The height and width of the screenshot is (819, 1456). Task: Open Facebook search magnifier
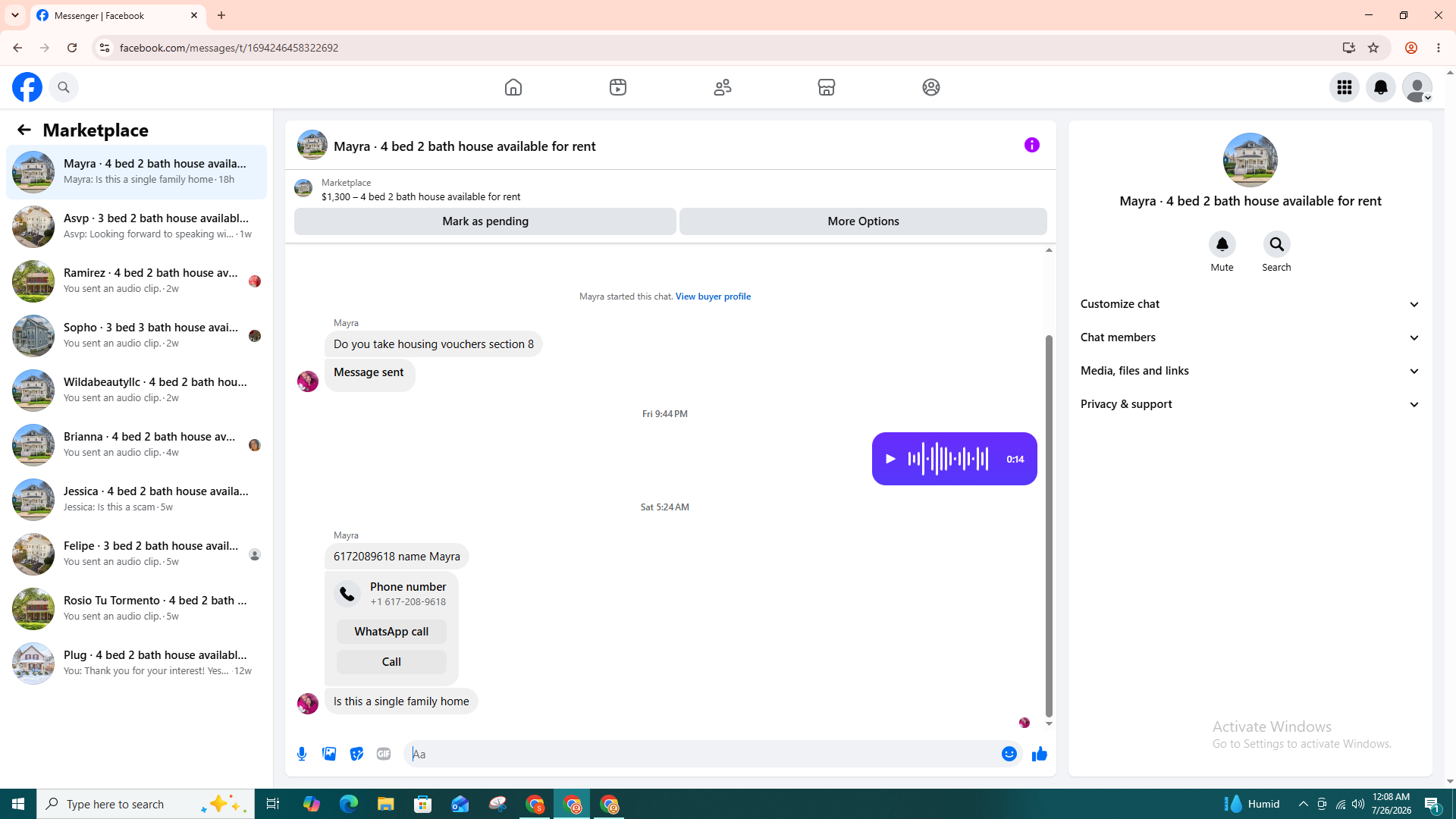point(64,87)
